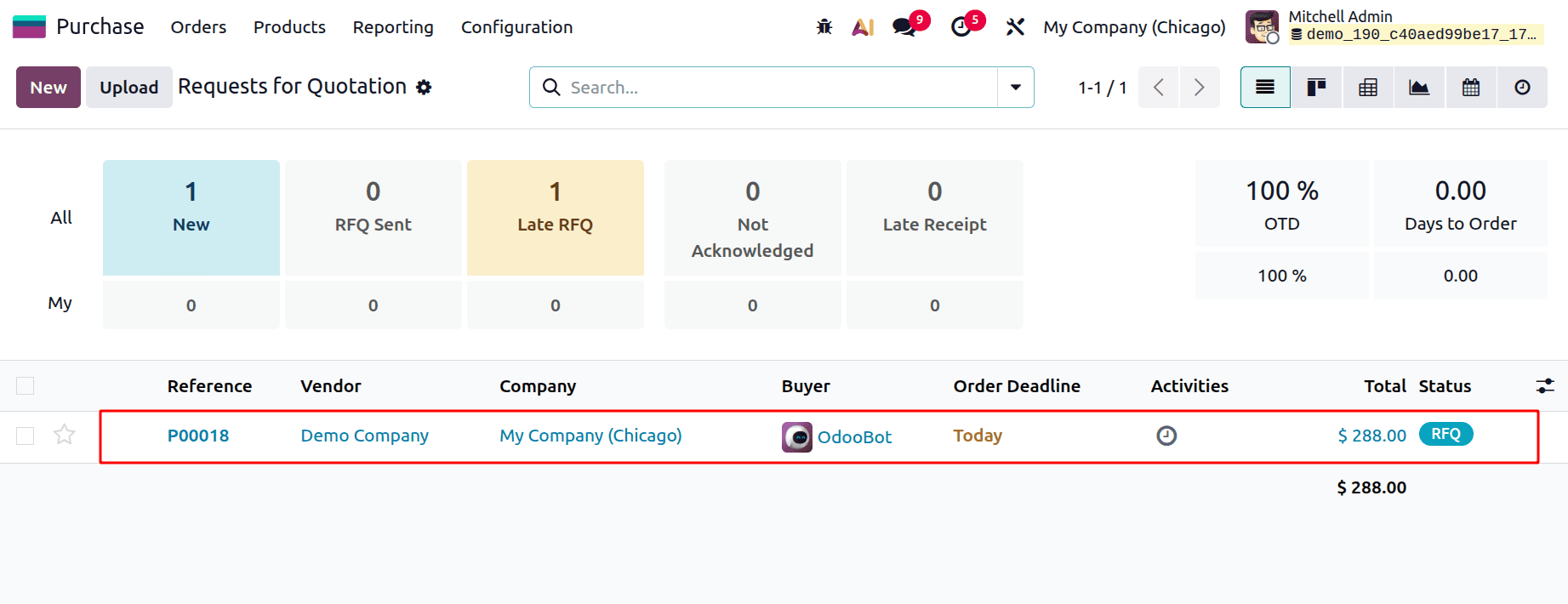Filter by the Late RFQ card
The image size is (1568, 604).
(x=556, y=217)
